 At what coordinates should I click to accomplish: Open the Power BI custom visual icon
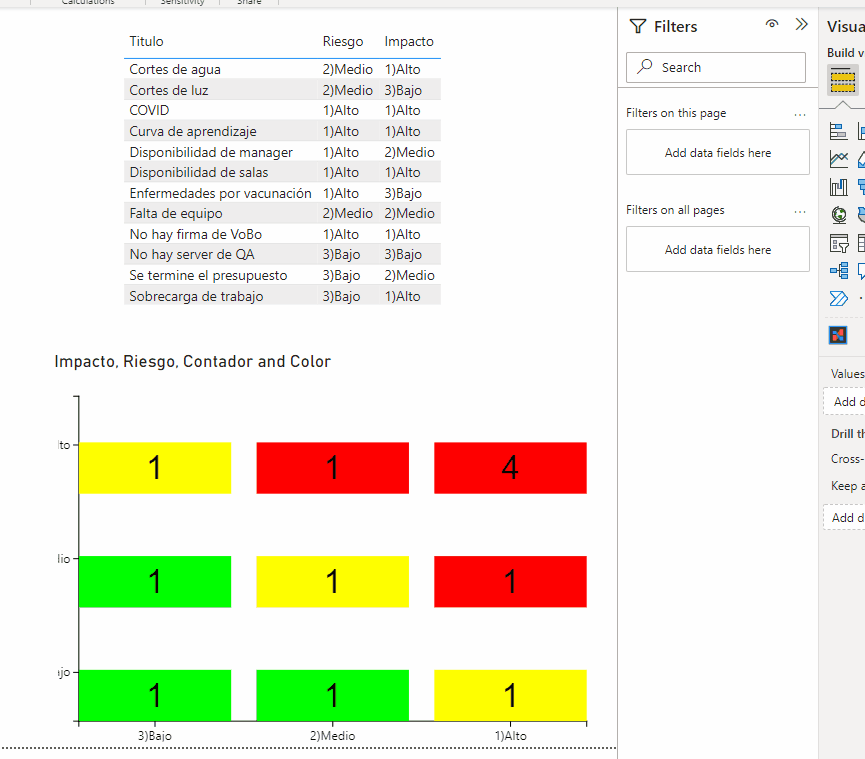[838, 334]
